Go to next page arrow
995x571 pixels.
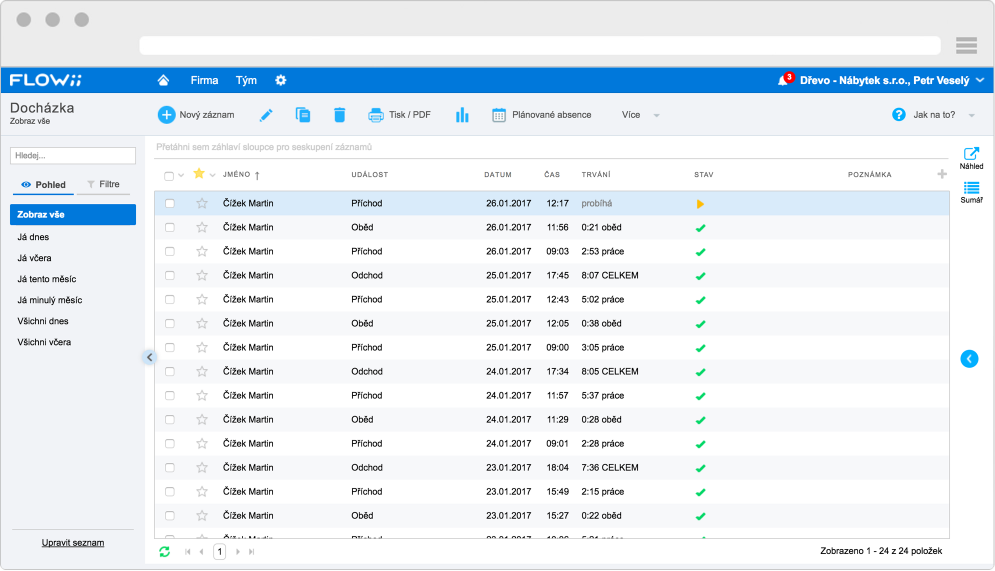pos(238,552)
